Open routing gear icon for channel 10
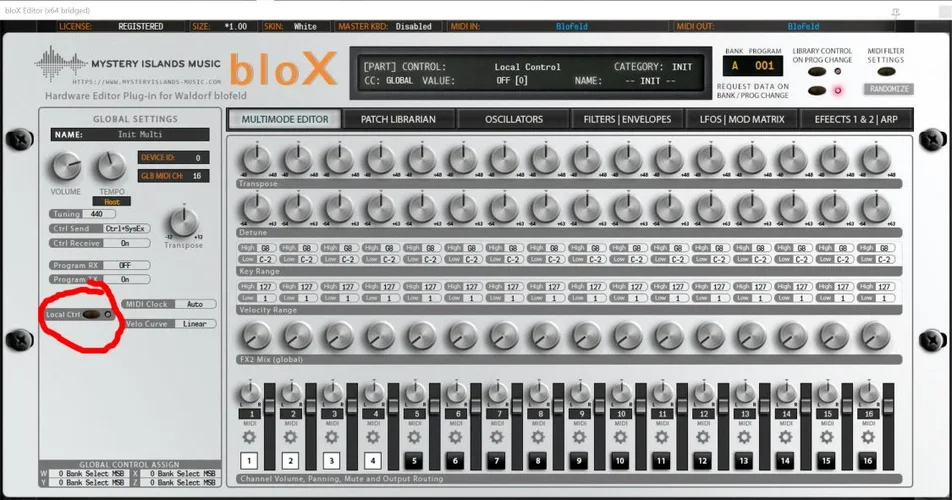This screenshot has width=952, height=500. 620,437
